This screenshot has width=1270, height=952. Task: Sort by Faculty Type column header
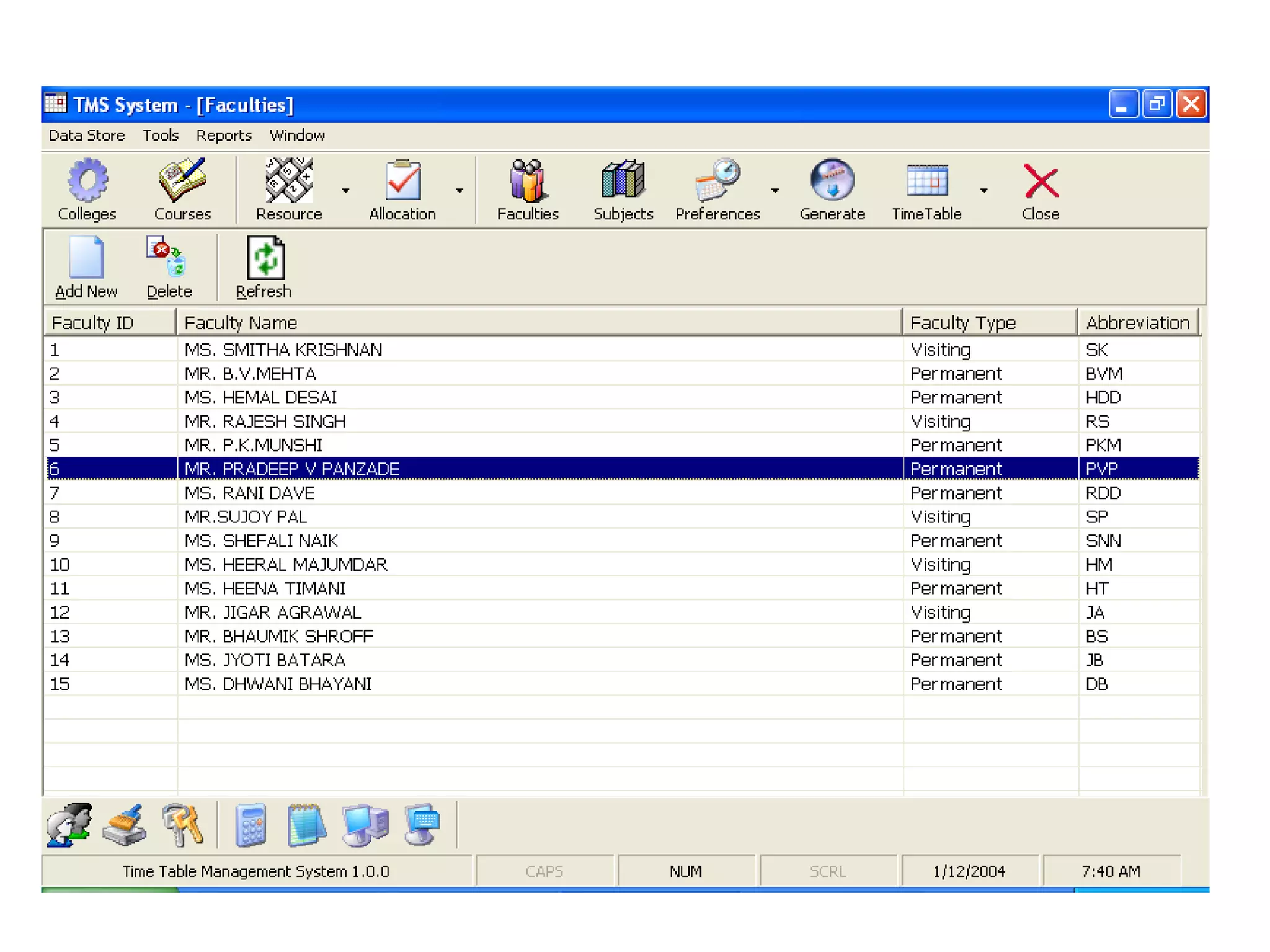(990, 322)
